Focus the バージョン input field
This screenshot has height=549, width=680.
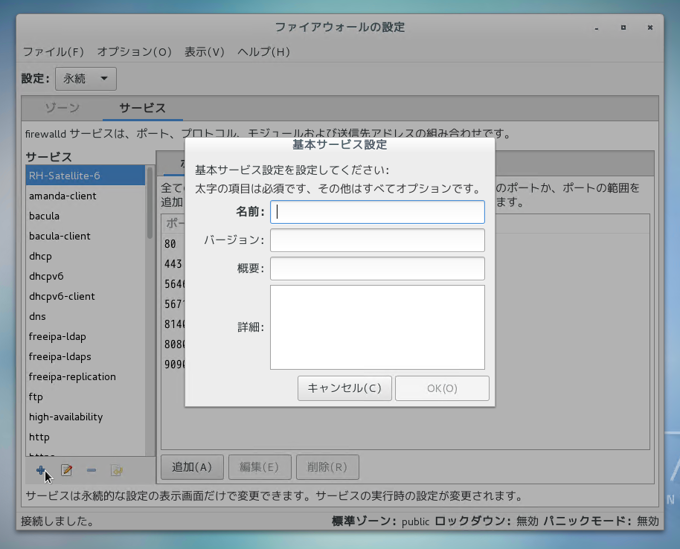point(377,240)
